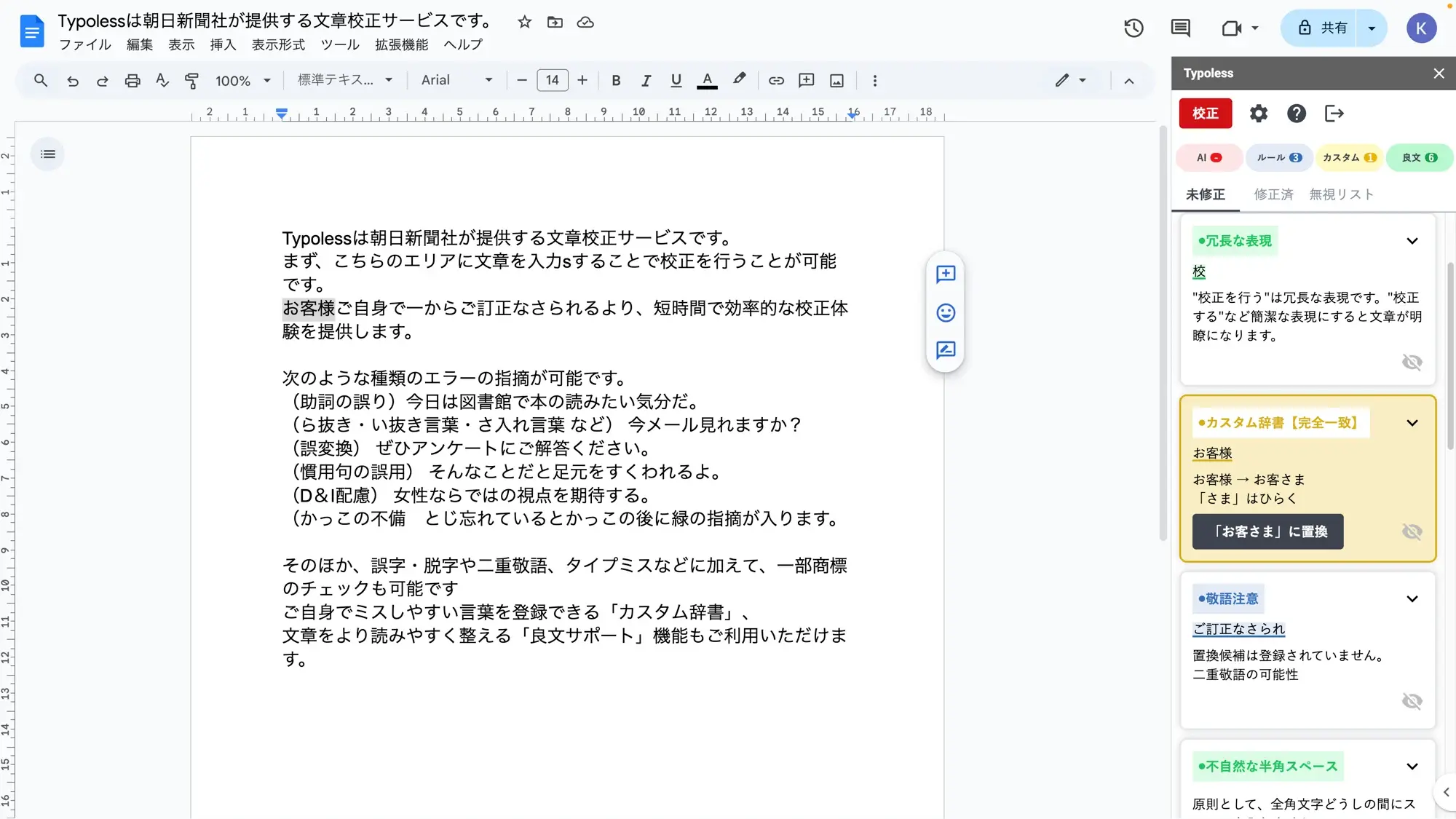The width and height of the screenshot is (1456, 819).
Task: Insert a link
Action: click(x=776, y=80)
